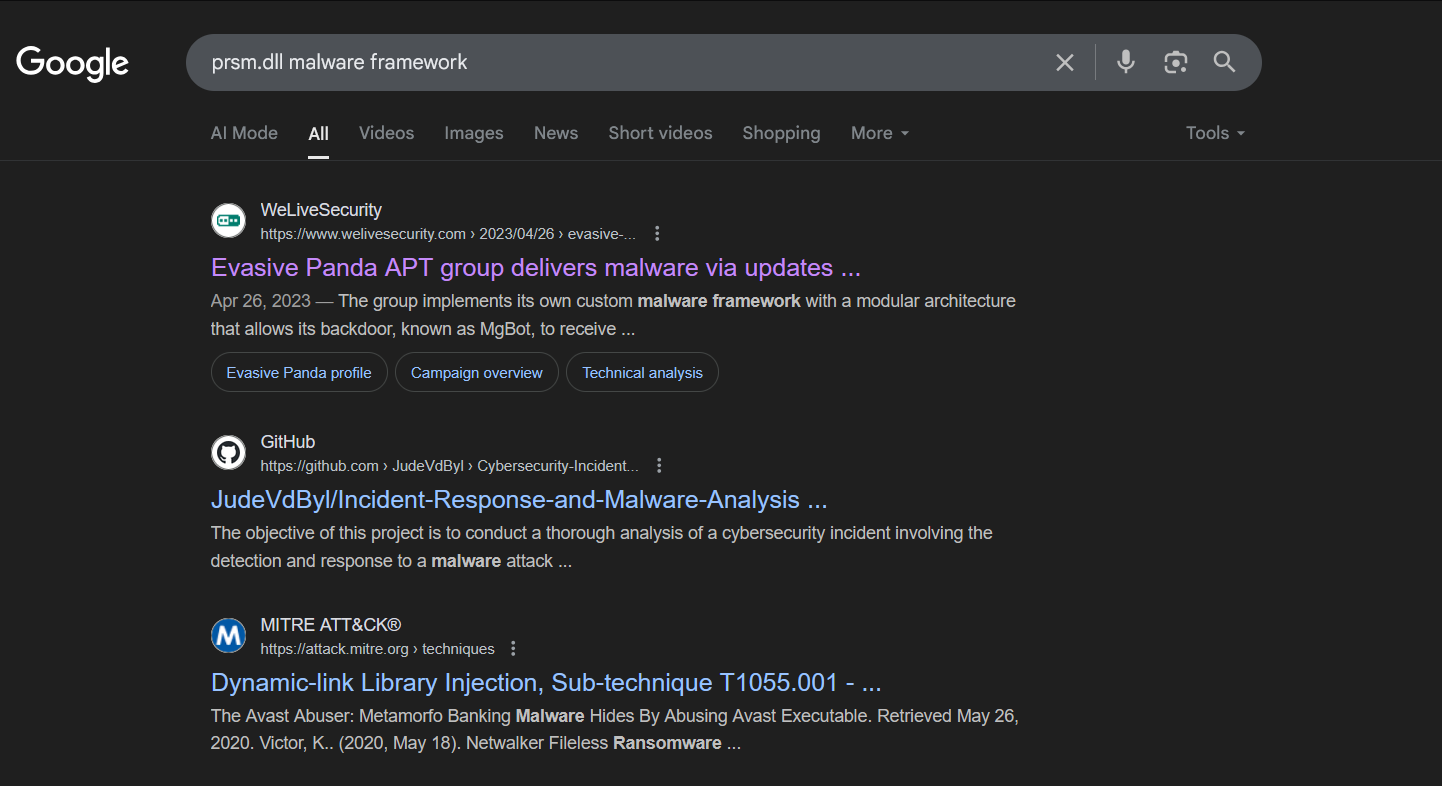The image size is (1442, 786).
Task: Click the Evasive Panda profile chip
Action: (x=299, y=372)
